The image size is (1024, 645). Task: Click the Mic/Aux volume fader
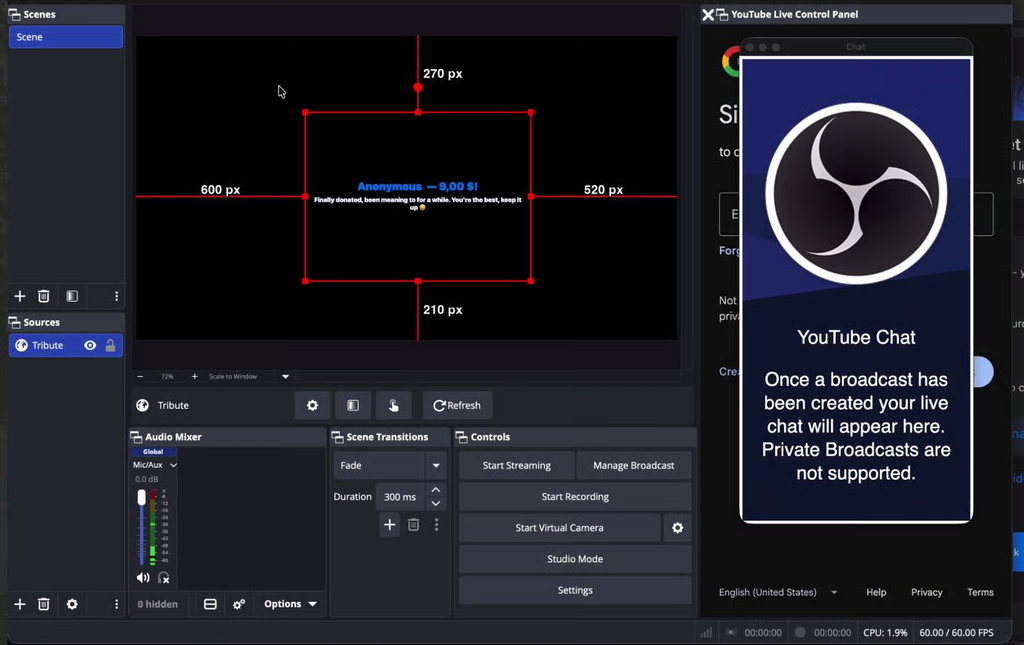coord(142,498)
